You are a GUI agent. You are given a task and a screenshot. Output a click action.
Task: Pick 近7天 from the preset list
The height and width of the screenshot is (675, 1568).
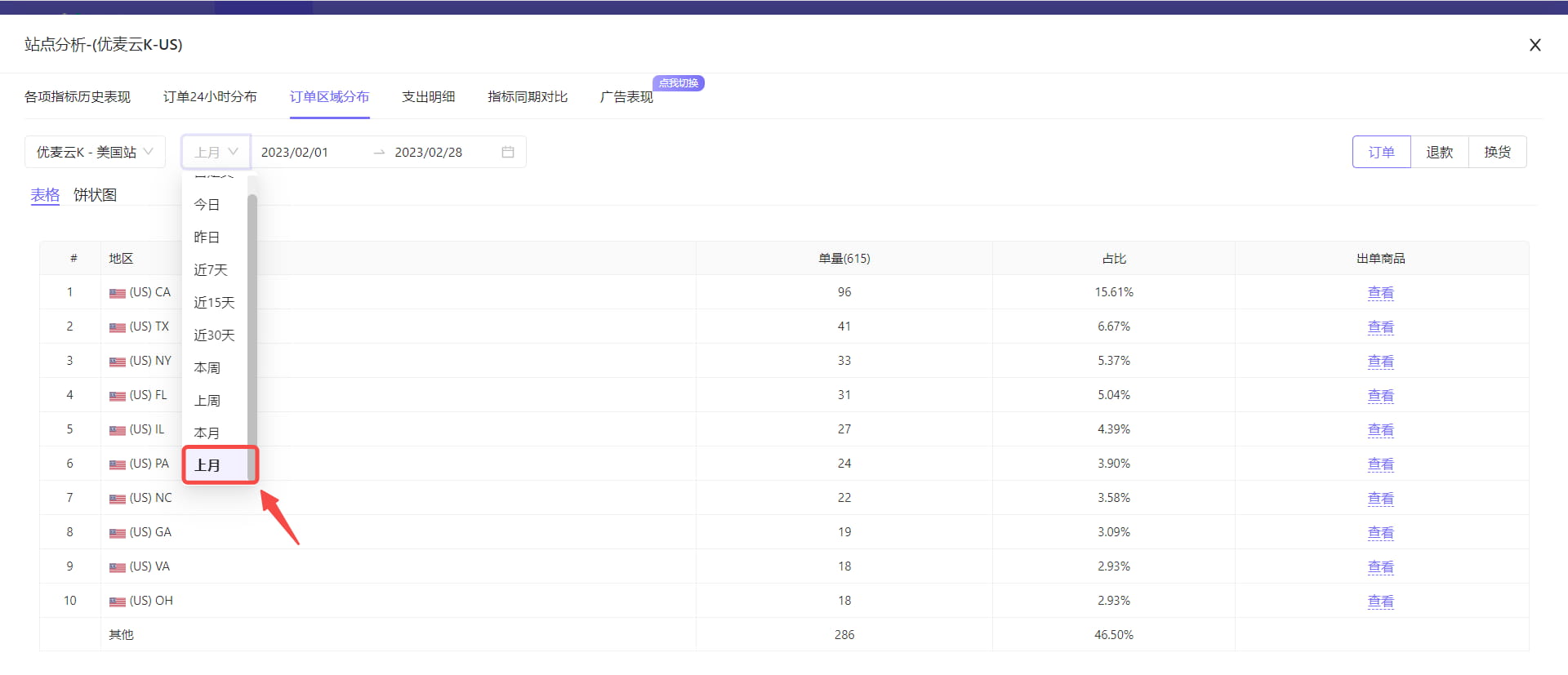[x=215, y=269]
